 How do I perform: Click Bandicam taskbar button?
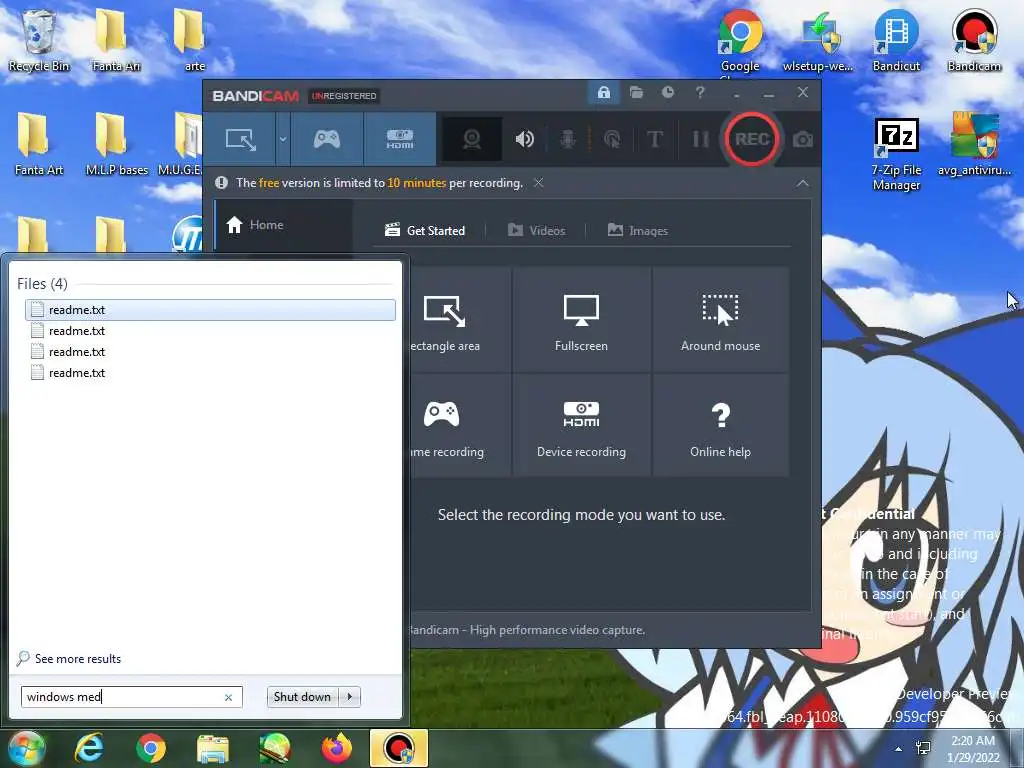[x=399, y=748]
